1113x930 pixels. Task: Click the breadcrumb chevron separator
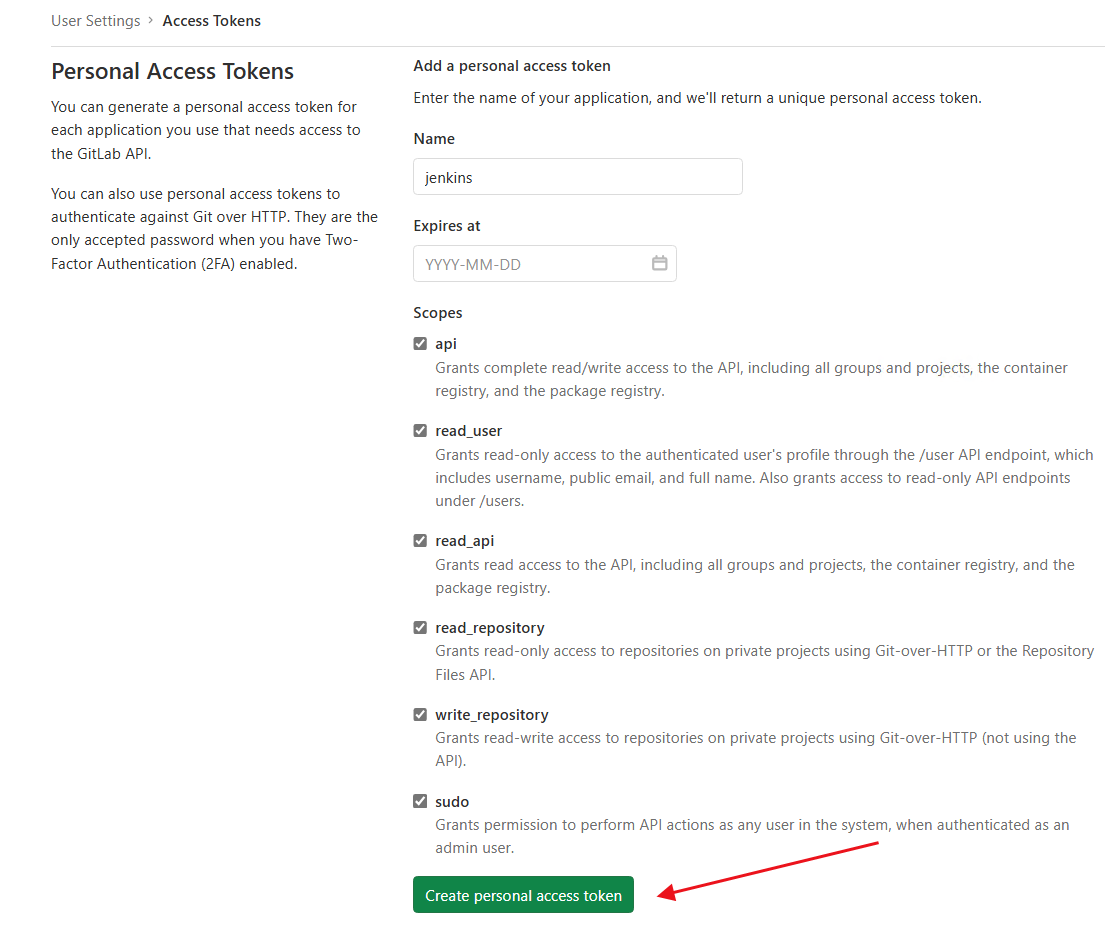coord(150,21)
